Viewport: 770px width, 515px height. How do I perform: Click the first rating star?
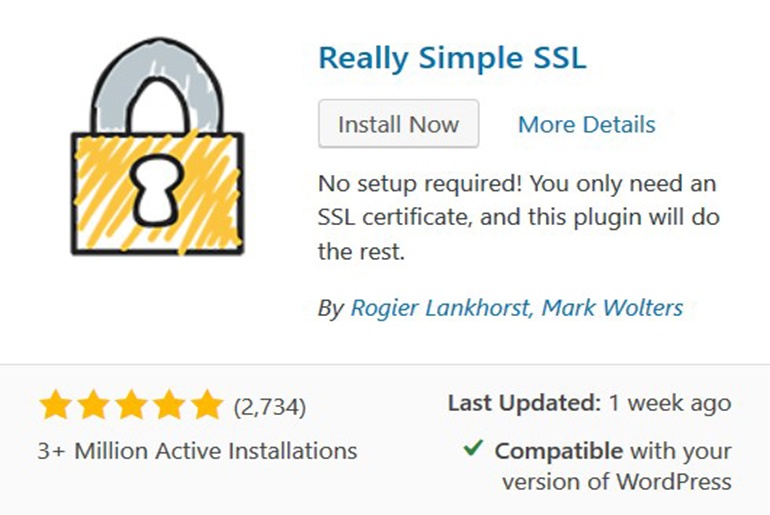(x=55, y=405)
